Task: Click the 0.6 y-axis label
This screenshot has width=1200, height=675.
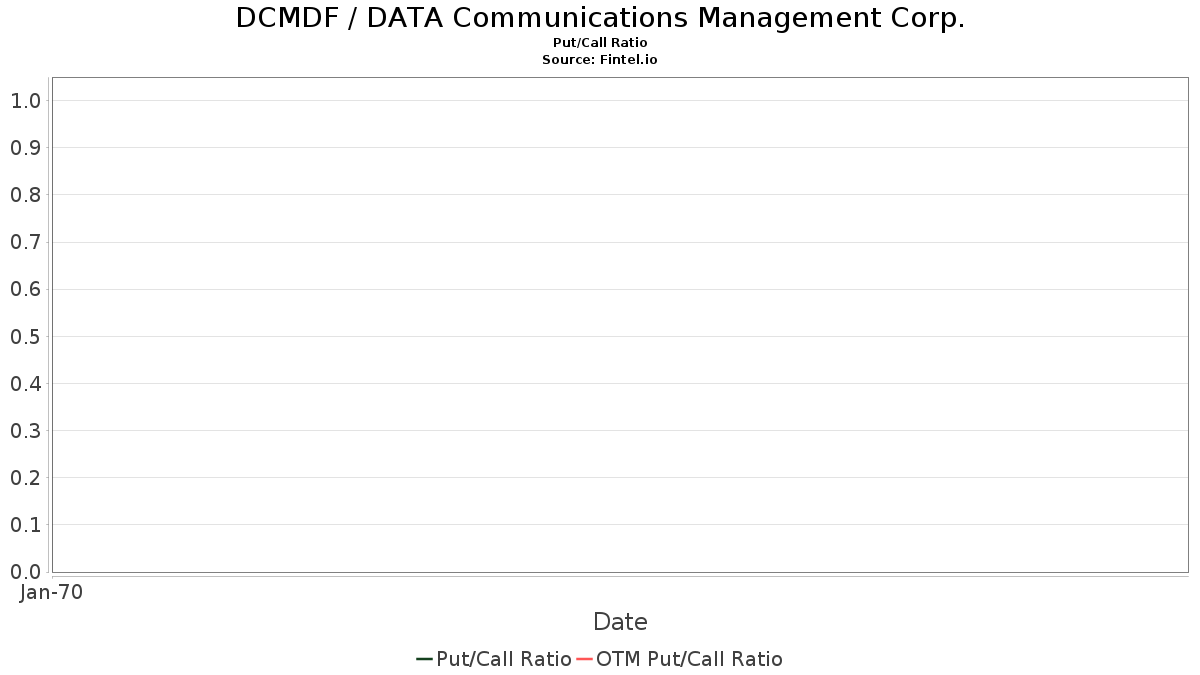Action: pos(25,289)
